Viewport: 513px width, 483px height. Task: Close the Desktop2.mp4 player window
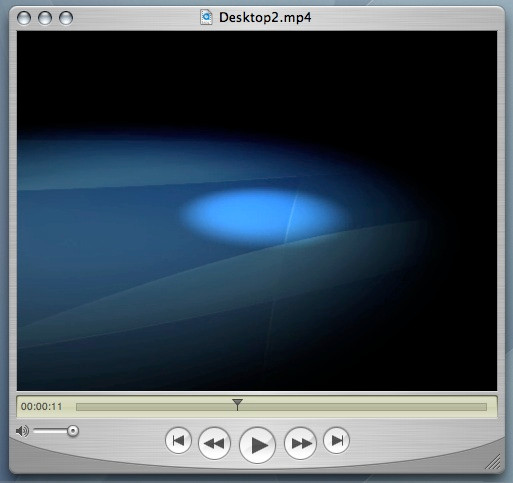(x=24, y=18)
